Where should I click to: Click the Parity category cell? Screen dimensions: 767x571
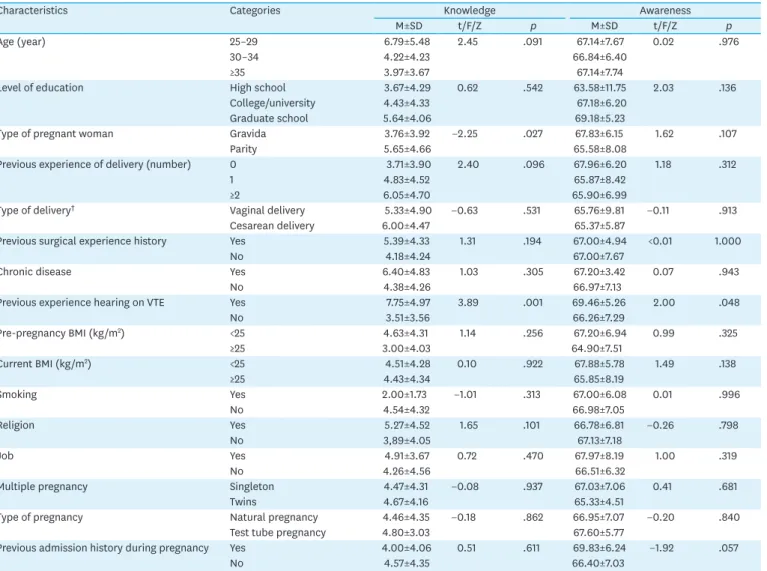click(x=243, y=149)
